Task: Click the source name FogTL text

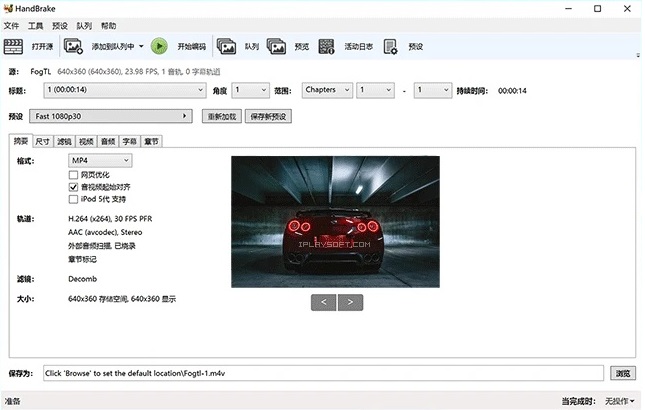Action: pos(40,72)
